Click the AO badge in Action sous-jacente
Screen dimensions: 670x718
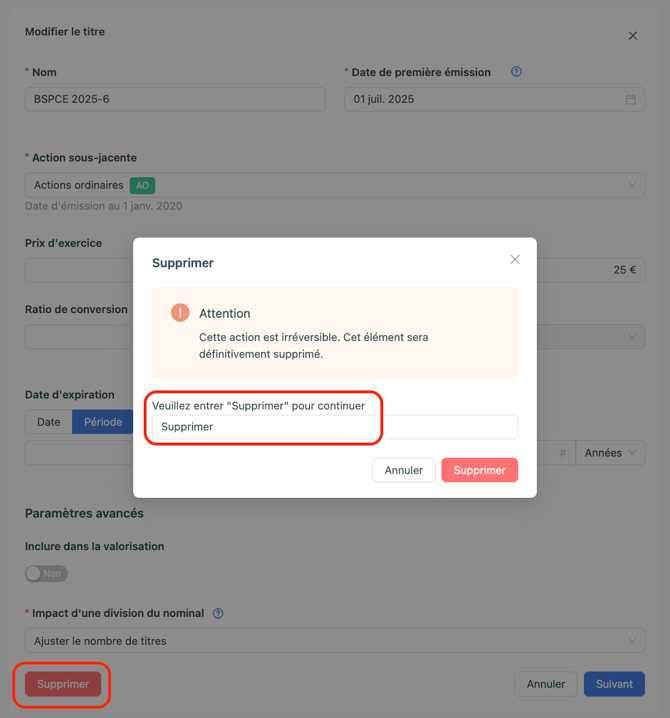142,185
